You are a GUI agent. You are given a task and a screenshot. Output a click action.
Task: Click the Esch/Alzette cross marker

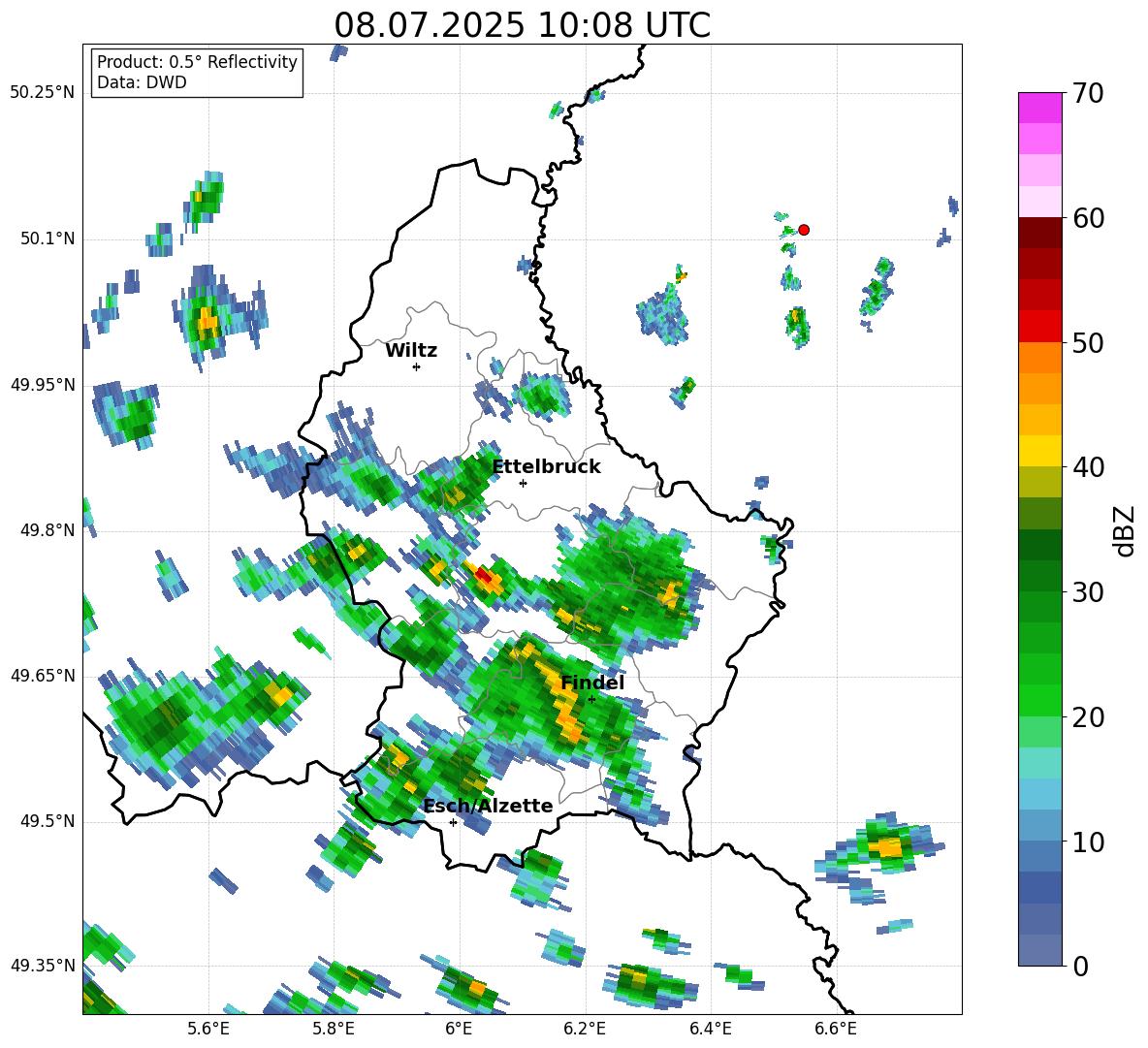point(453,822)
